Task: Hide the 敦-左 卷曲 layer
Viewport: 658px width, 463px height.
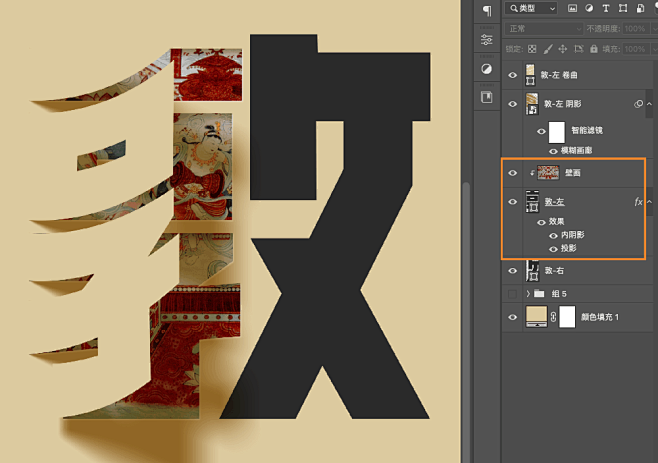Action: [x=512, y=75]
